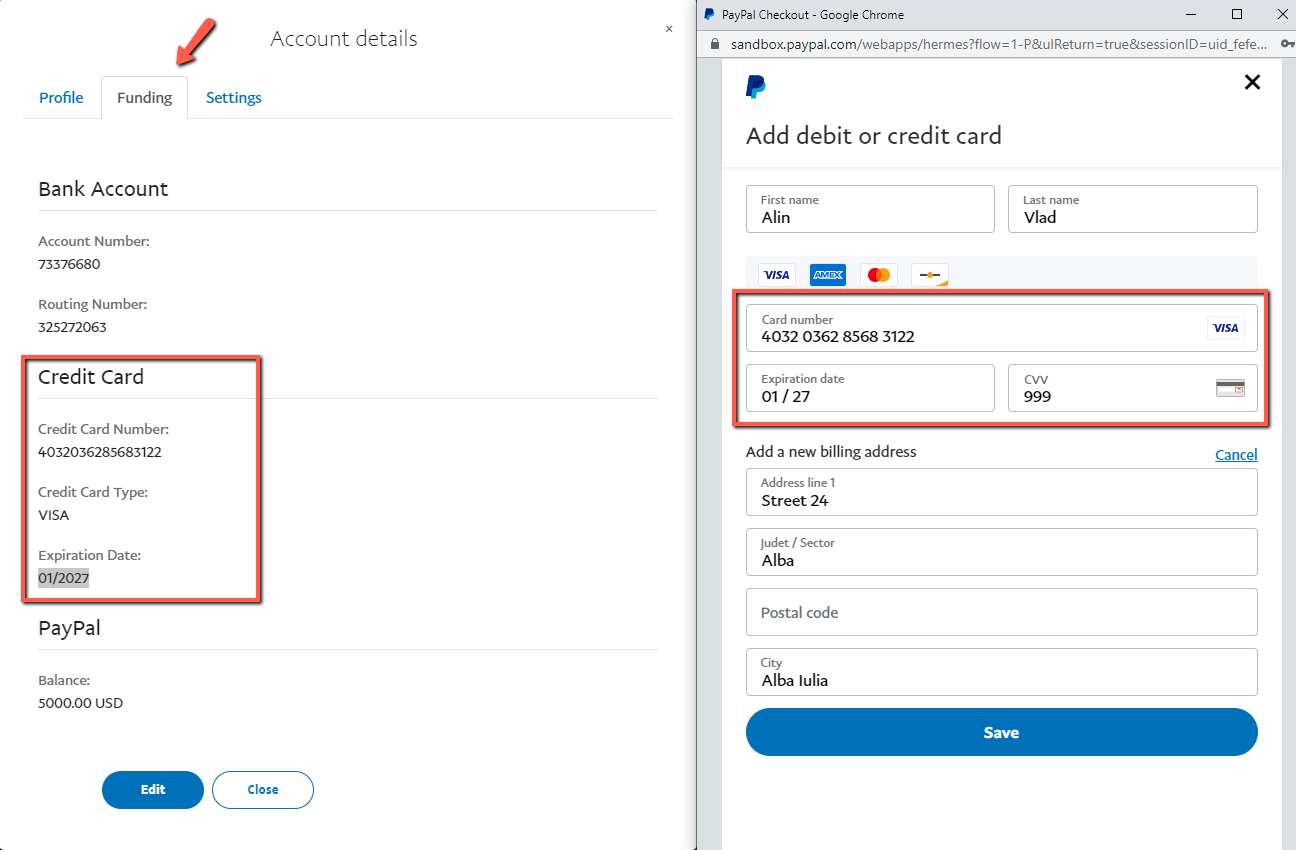Click the Discover card brand icon
Viewport: 1296px width, 850px height.
click(x=930, y=275)
